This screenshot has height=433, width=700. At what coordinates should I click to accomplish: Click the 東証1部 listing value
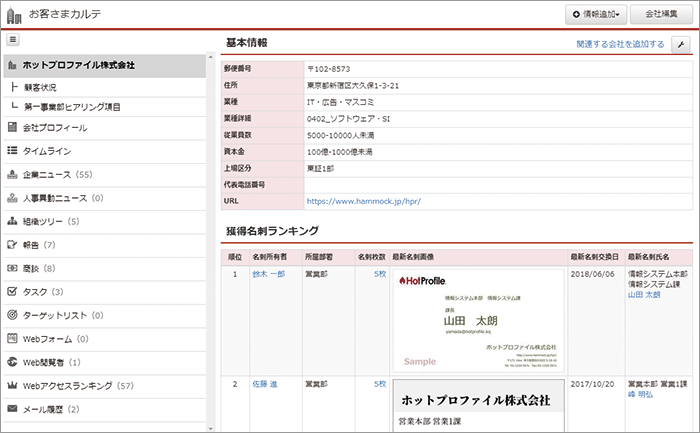tap(320, 168)
